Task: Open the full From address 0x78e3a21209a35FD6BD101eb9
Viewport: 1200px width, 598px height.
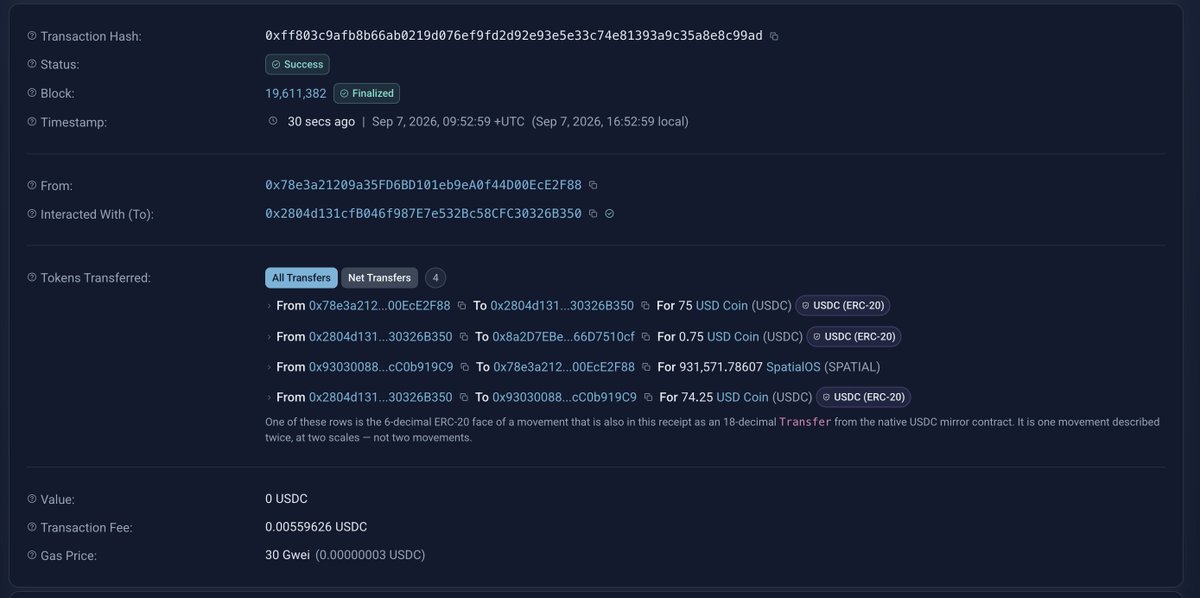Action: 423,185
